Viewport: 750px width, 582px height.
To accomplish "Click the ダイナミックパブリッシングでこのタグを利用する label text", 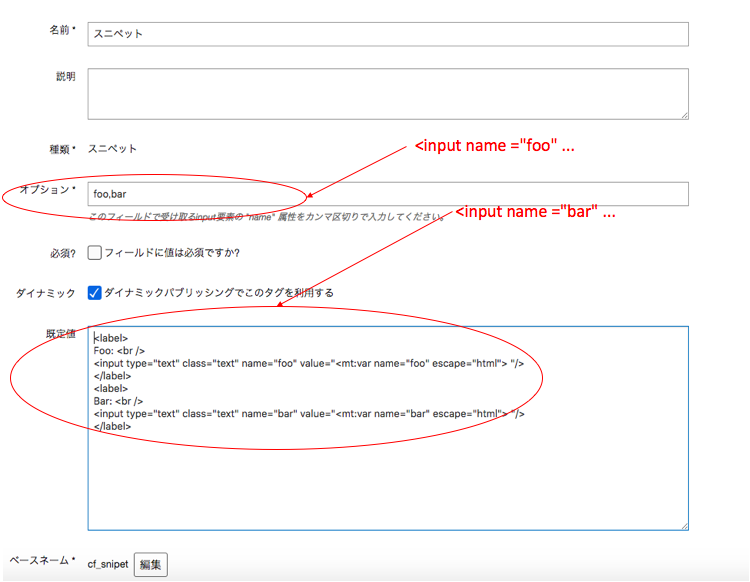I will (x=219, y=293).
